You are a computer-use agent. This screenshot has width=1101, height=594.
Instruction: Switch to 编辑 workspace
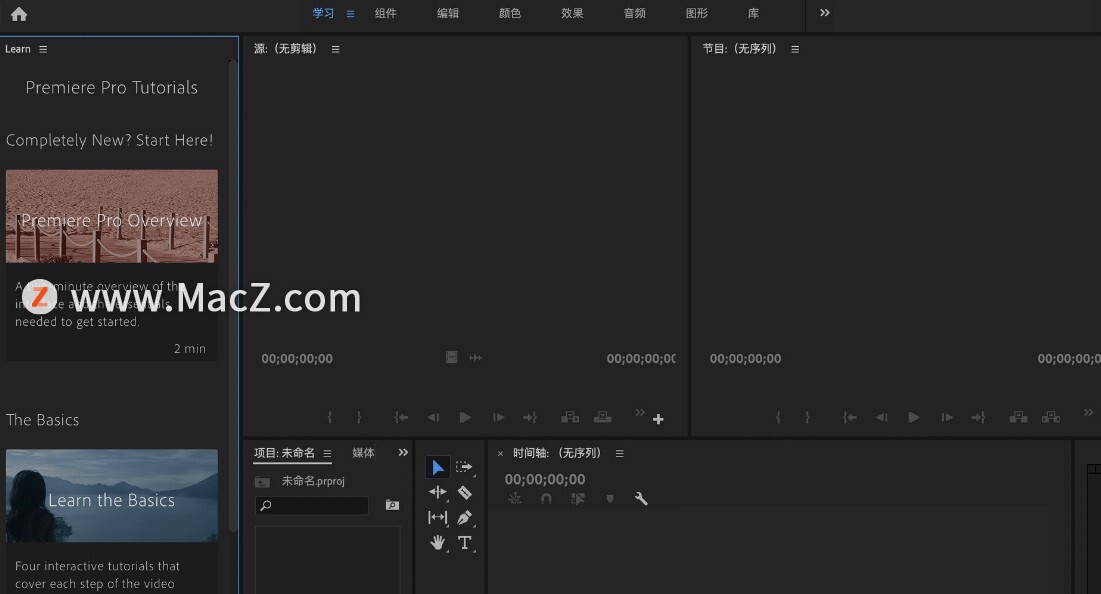[448, 13]
